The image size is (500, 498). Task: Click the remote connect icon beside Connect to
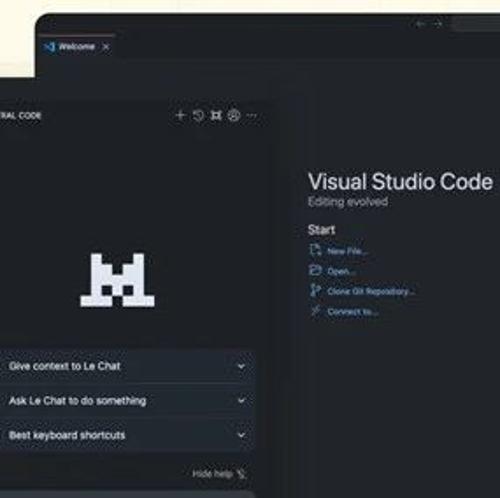315,311
